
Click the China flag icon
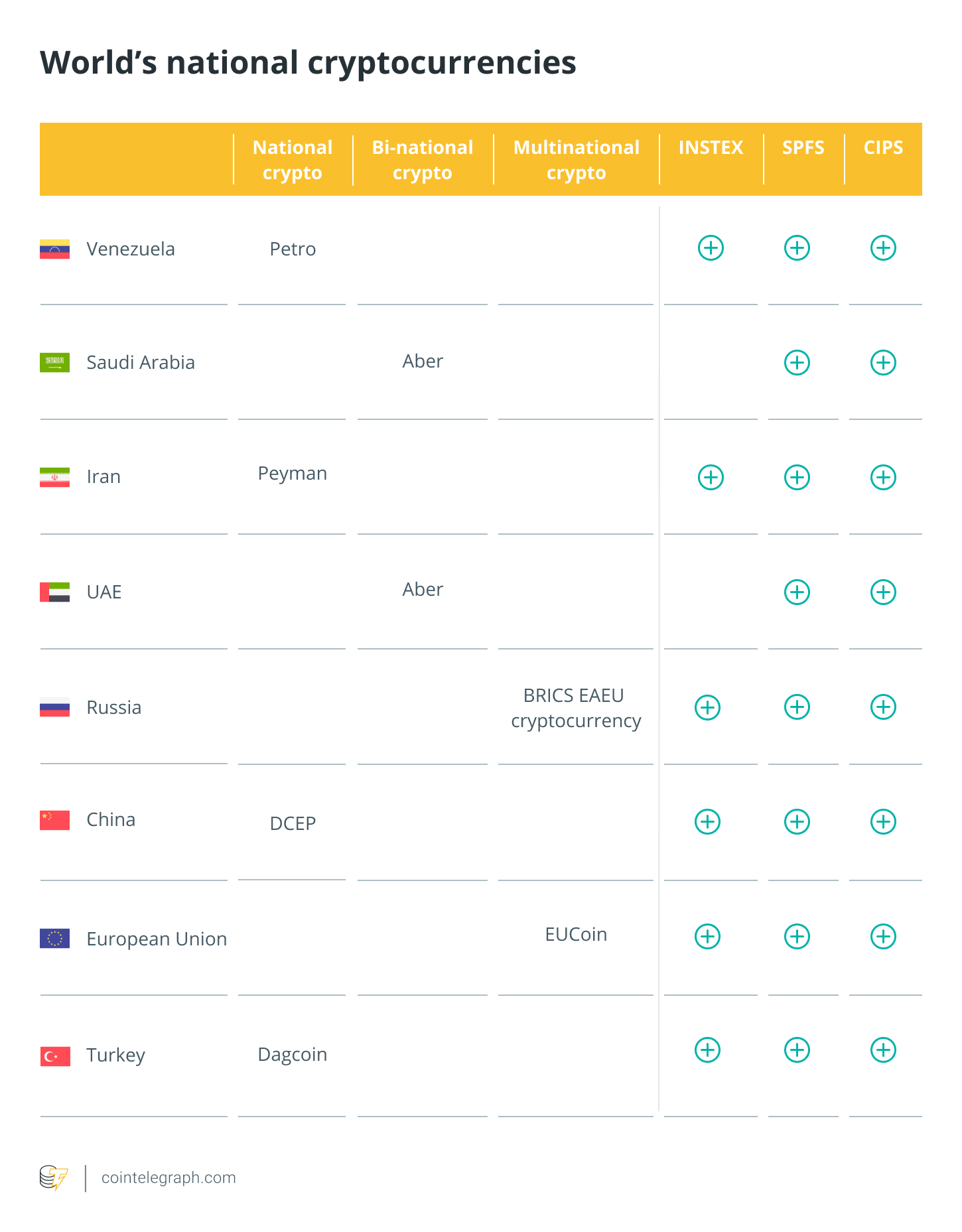54,820
